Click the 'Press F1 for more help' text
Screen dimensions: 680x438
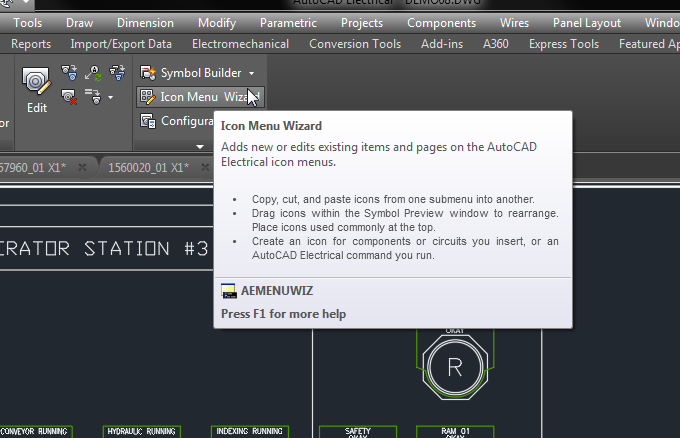[x=284, y=314]
